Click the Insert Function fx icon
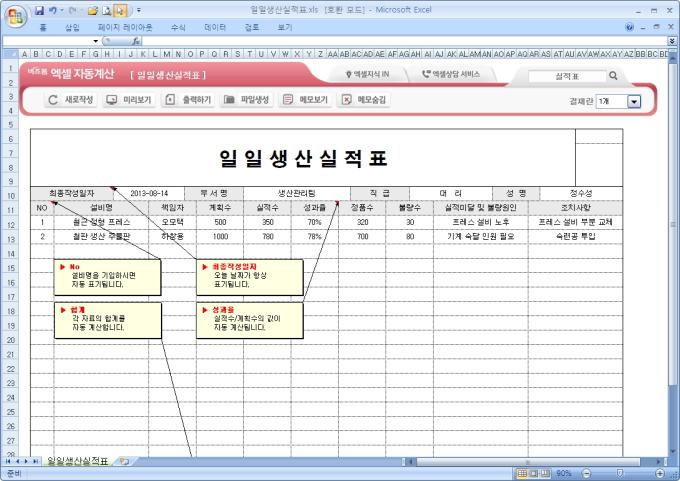 point(136,41)
